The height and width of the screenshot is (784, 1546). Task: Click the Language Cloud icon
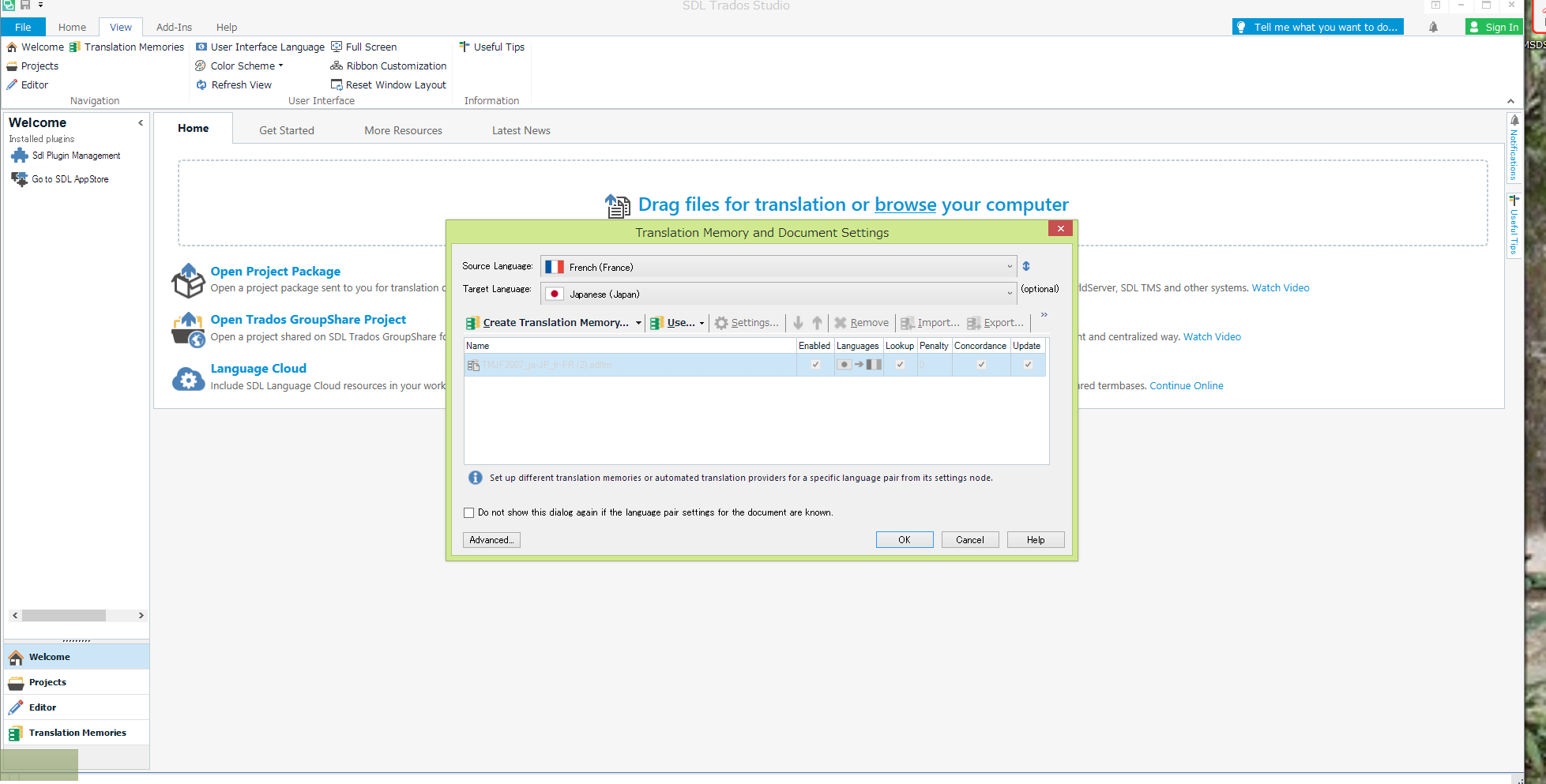pos(188,379)
